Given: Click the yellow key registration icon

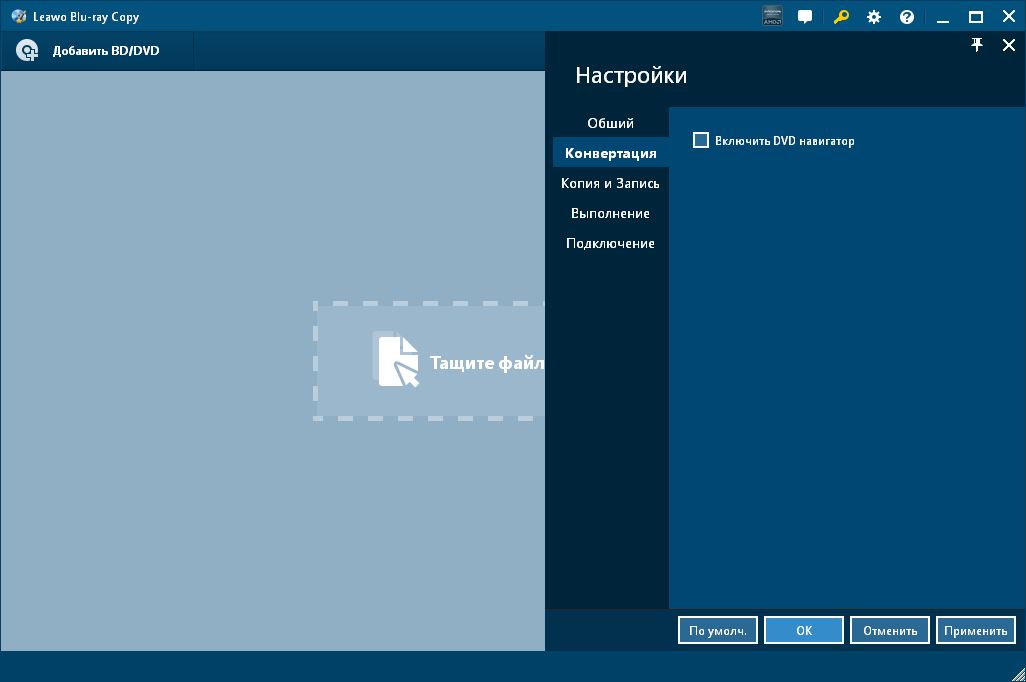Looking at the screenshot, I should (x=841, y=16).
